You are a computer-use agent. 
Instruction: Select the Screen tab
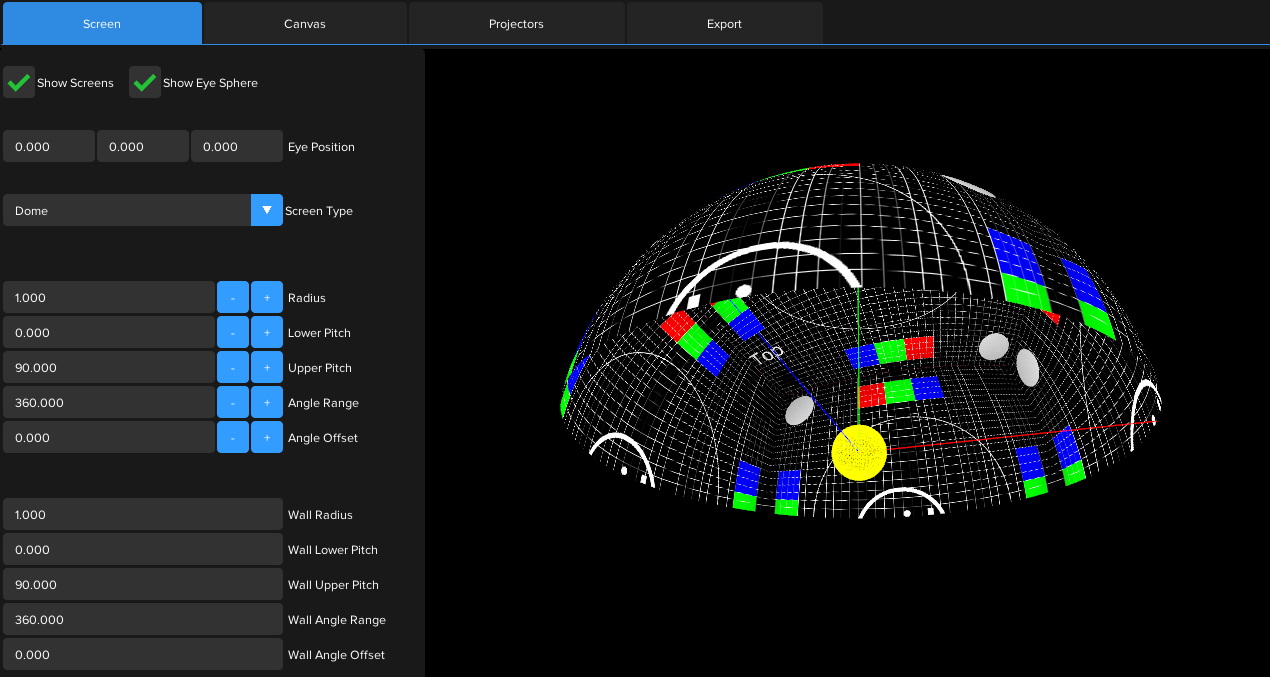[101, 23]
